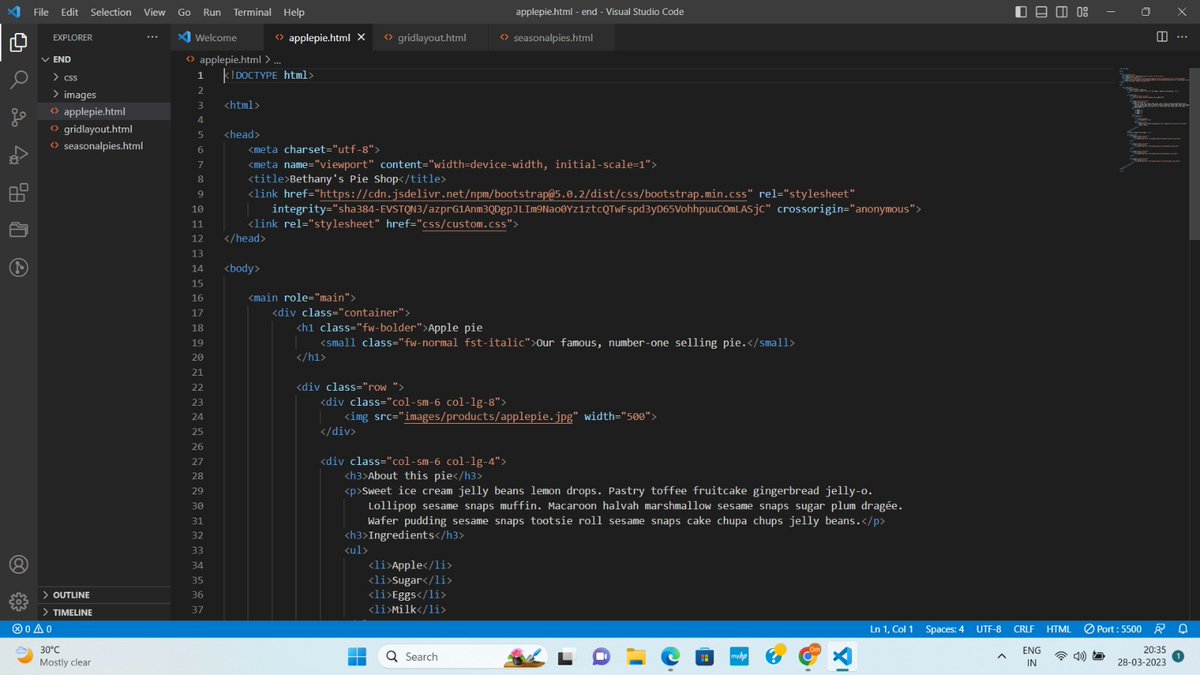The image size is (1200, 675).
Task: Open the Run and Debug view
Action: click(18, 155)
